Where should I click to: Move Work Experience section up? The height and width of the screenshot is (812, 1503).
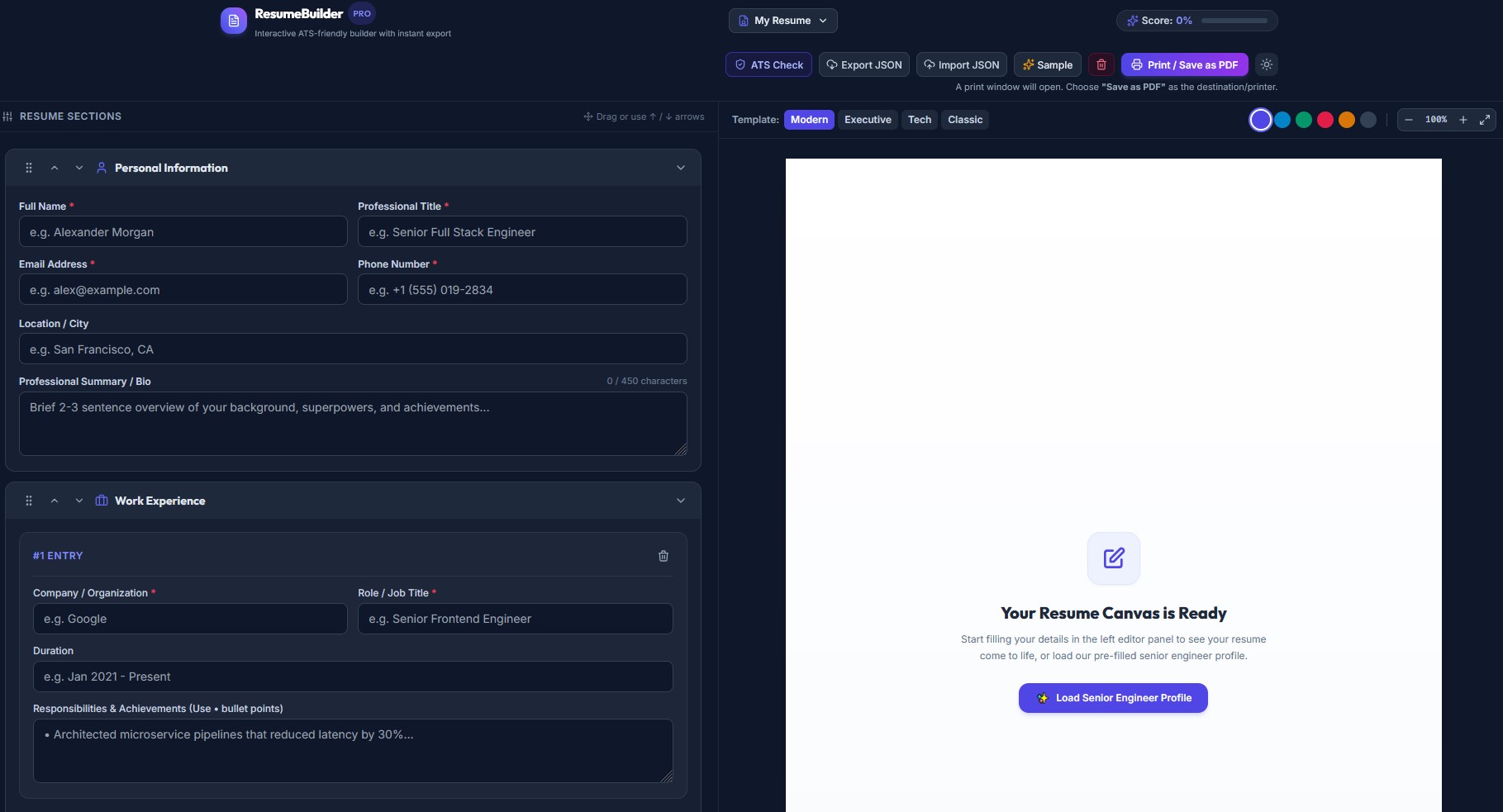point(55,501)
